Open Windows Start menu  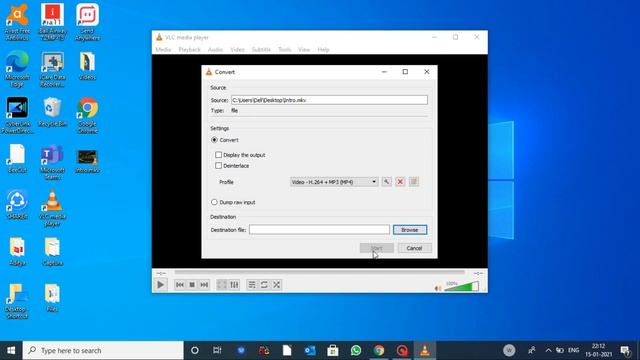[x=11, y=350]
